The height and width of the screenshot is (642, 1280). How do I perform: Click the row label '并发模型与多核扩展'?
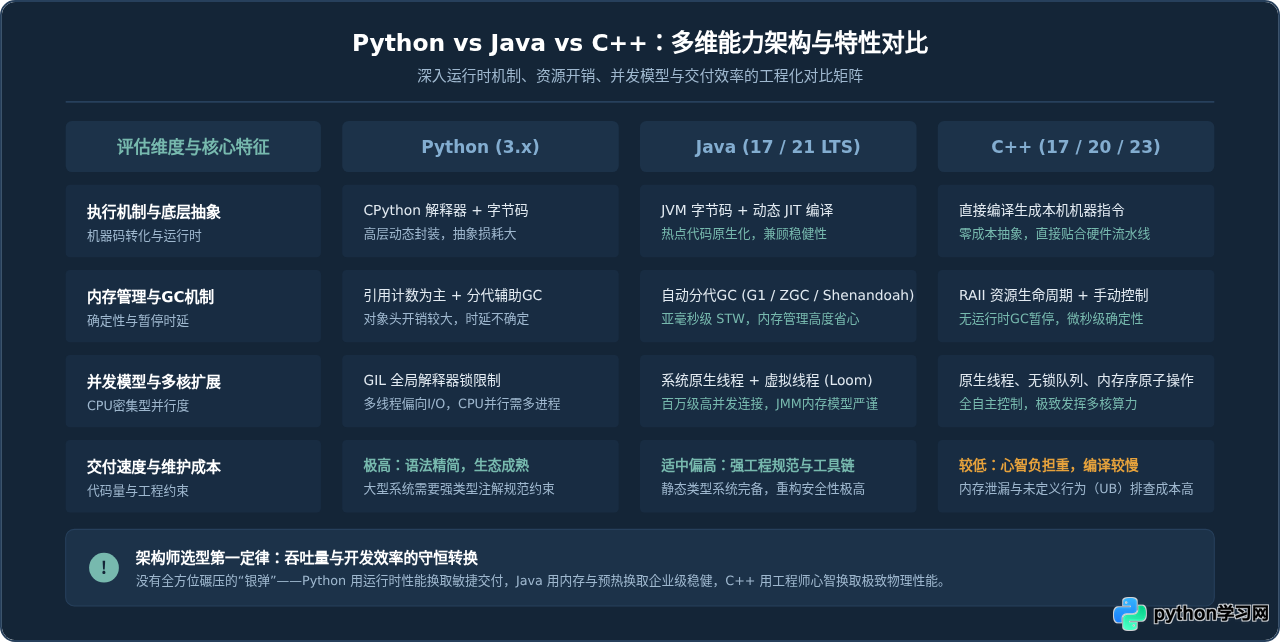[154, 382]
